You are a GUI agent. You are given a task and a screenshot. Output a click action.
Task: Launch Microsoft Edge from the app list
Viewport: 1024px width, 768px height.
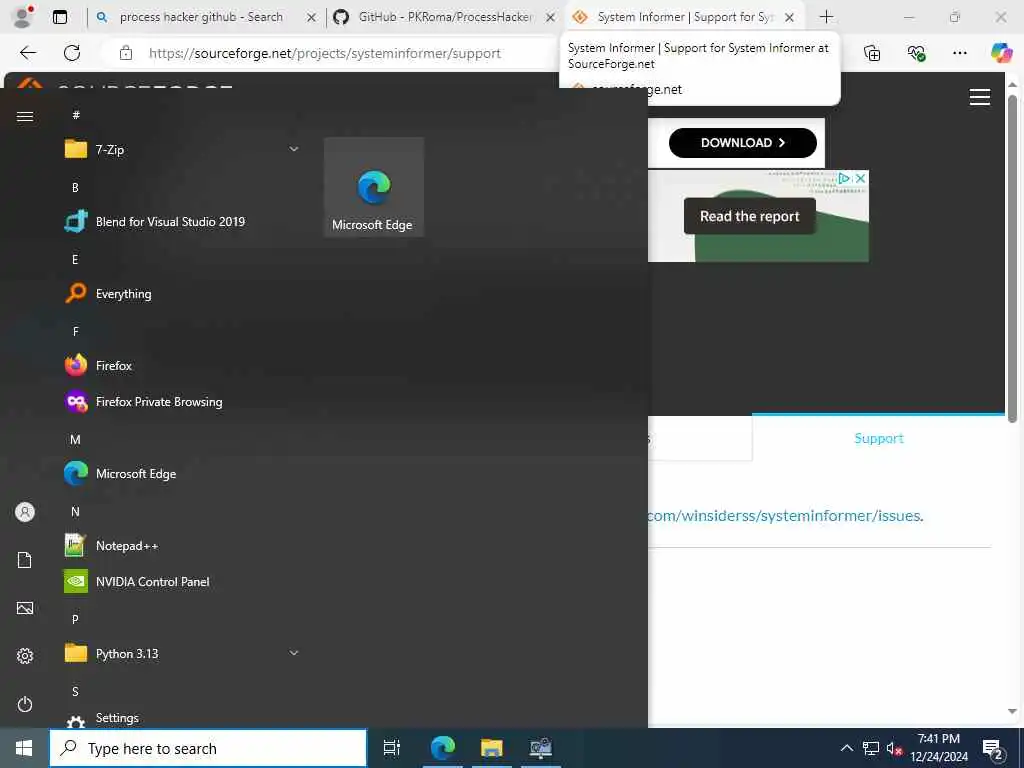(182, 473)
